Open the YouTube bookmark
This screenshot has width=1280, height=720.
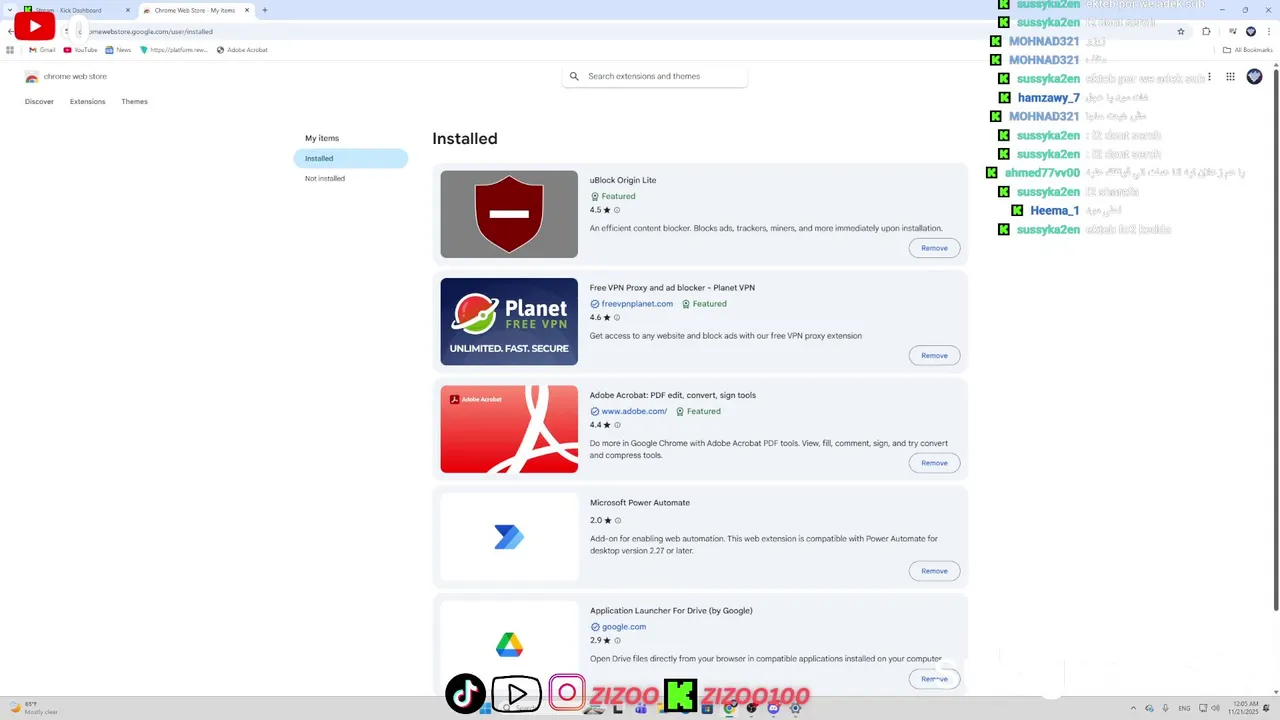coord(80,49)
